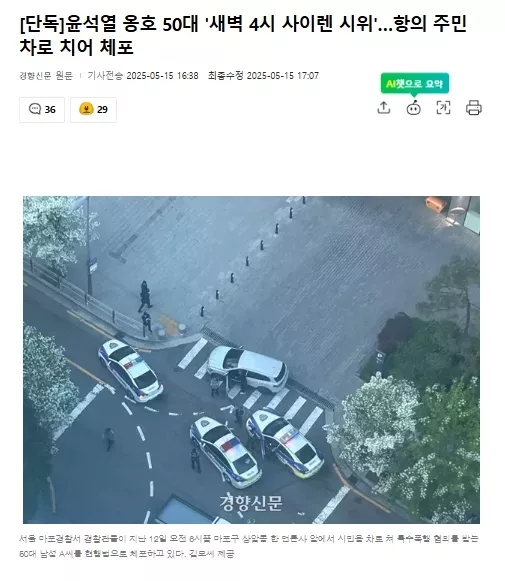Click the share upload icon
Image resolution: width=505 pixels, height=581 pixels.
click(x=383, y=108)
